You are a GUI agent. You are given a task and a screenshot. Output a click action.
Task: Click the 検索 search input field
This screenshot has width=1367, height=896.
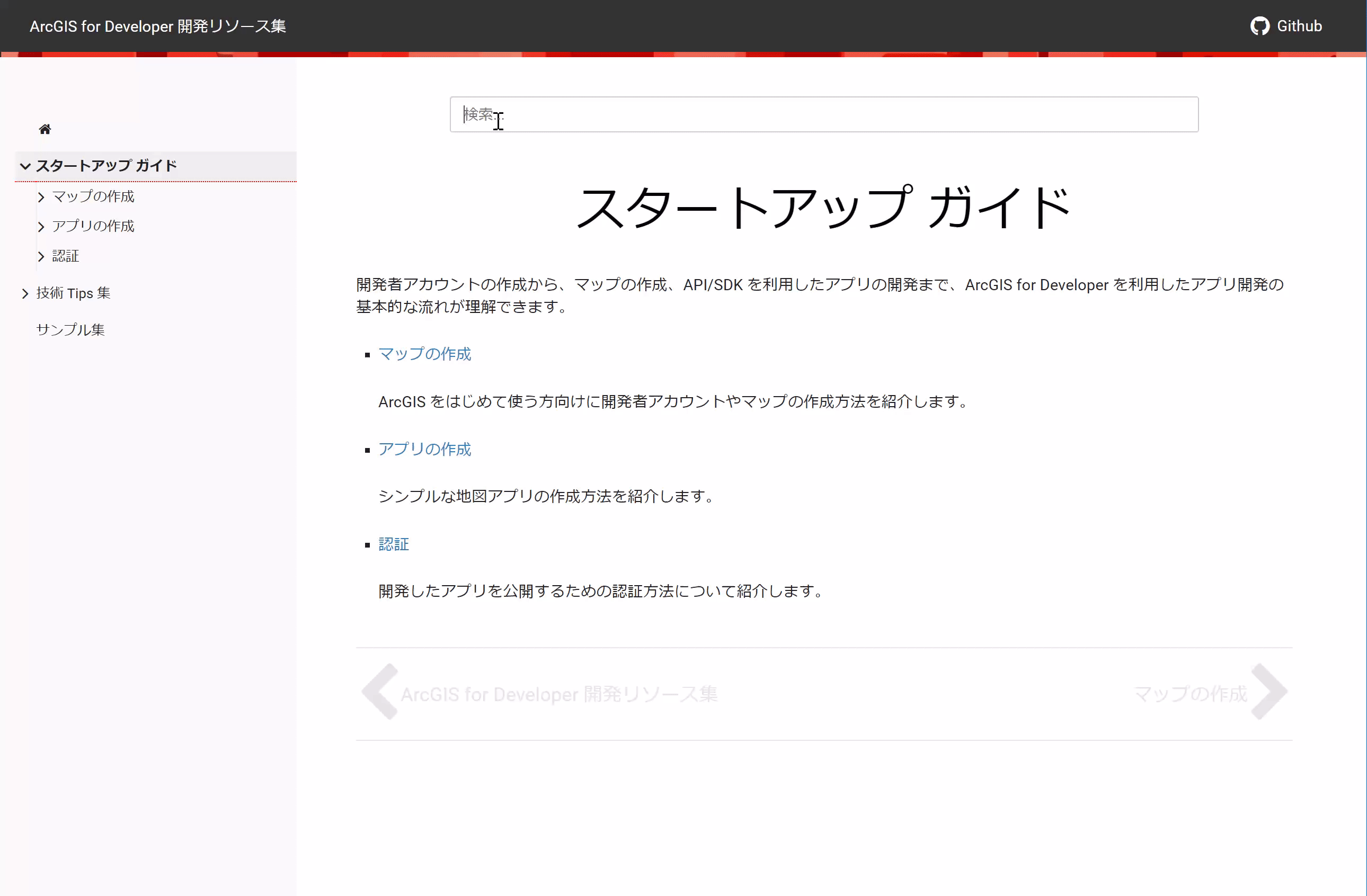click(x=824, y=114)
